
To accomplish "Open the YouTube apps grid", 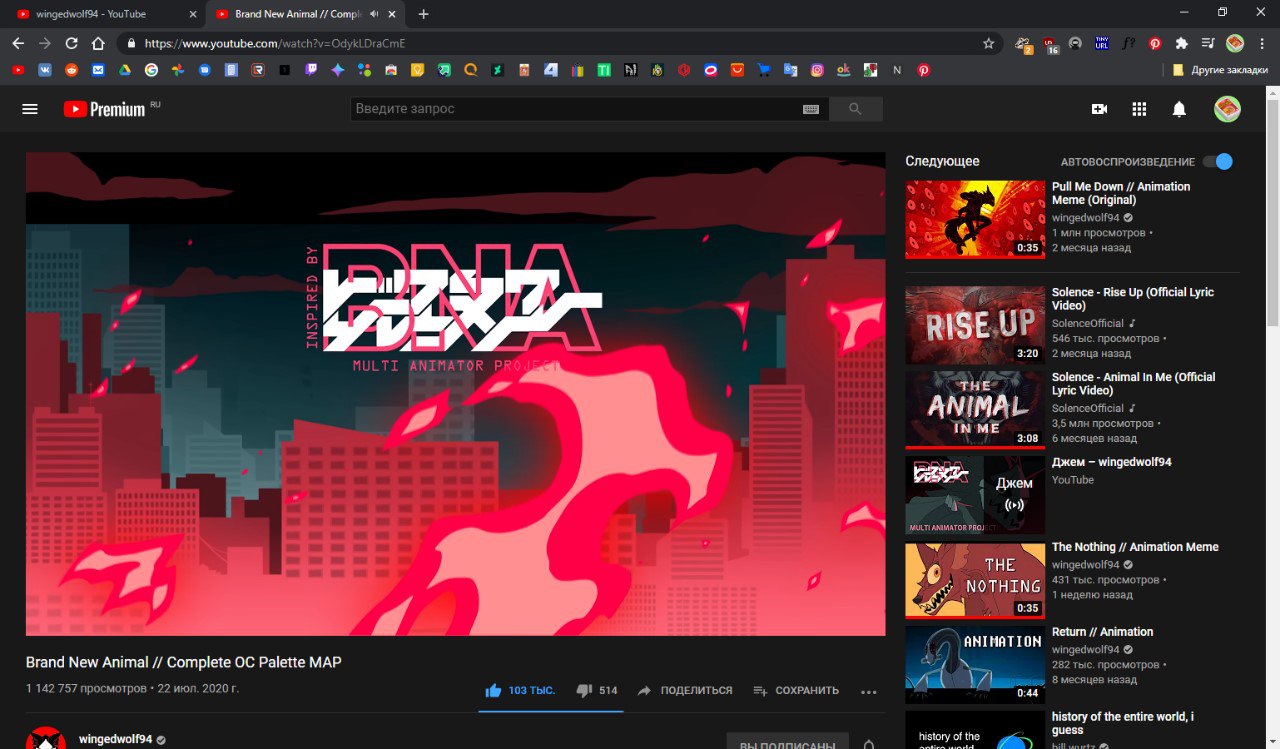I will pyautogui.click(x=1139, y=109).
